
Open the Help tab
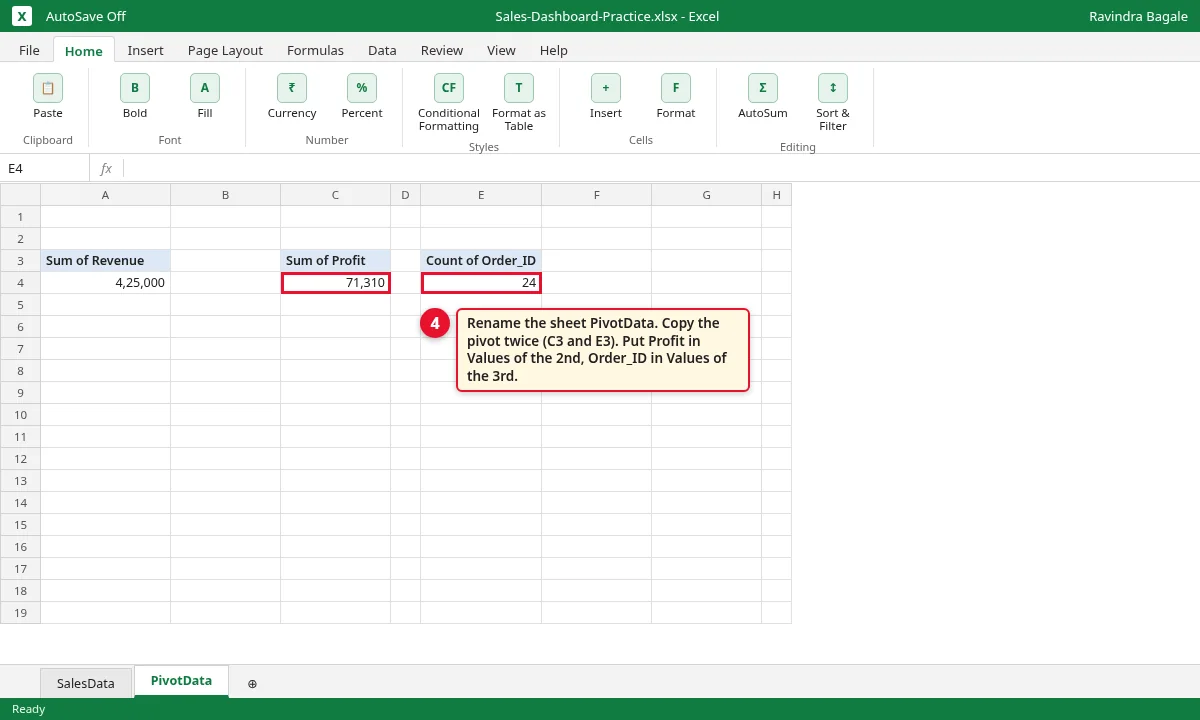pos(554,50)
